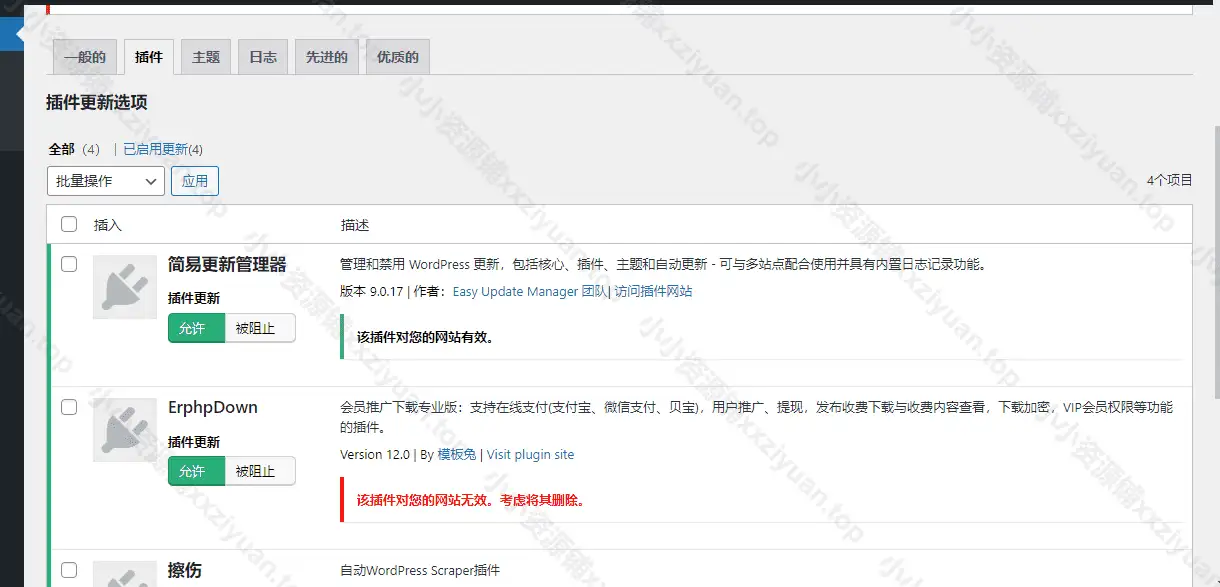Tick the select-all checkbox in table header

(69, 224)
